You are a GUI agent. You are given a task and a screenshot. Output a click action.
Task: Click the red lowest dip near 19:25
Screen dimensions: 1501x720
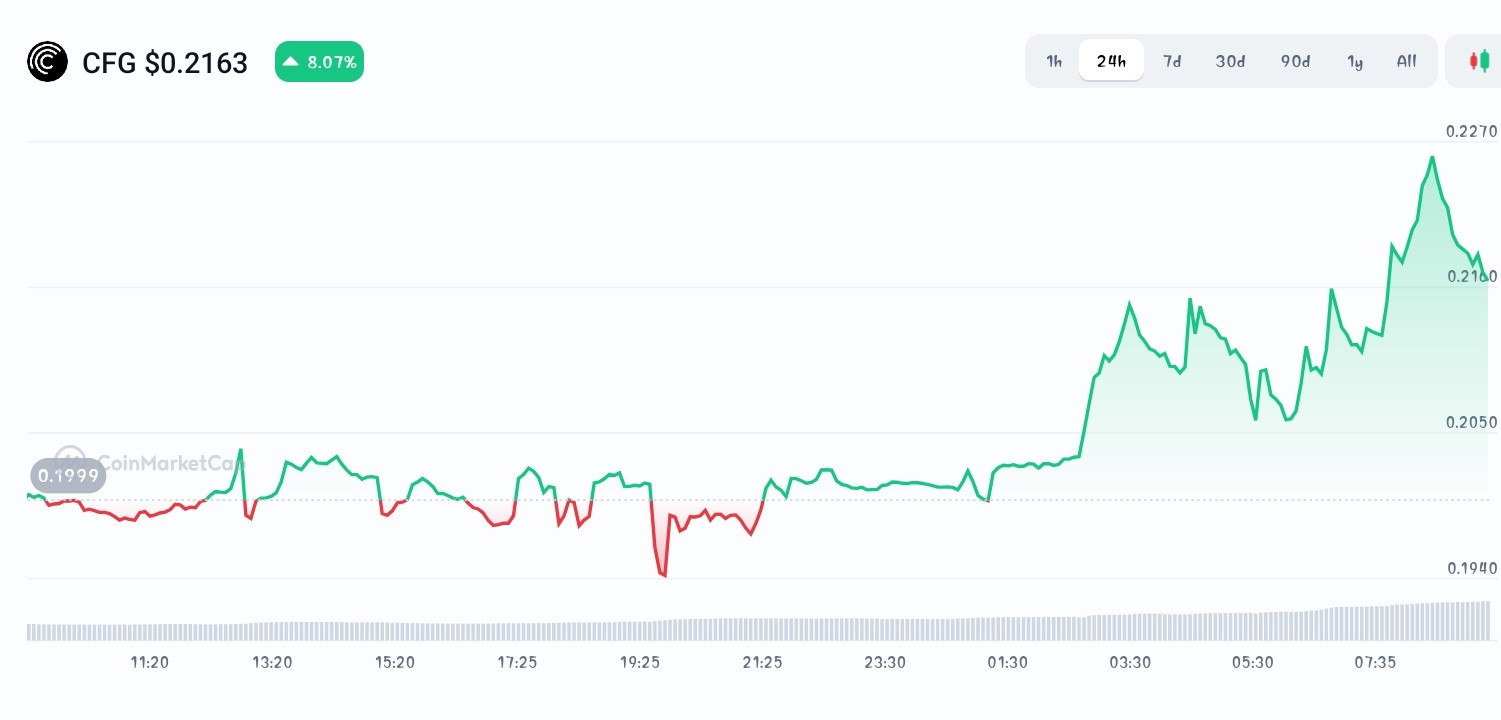(662, 574)
